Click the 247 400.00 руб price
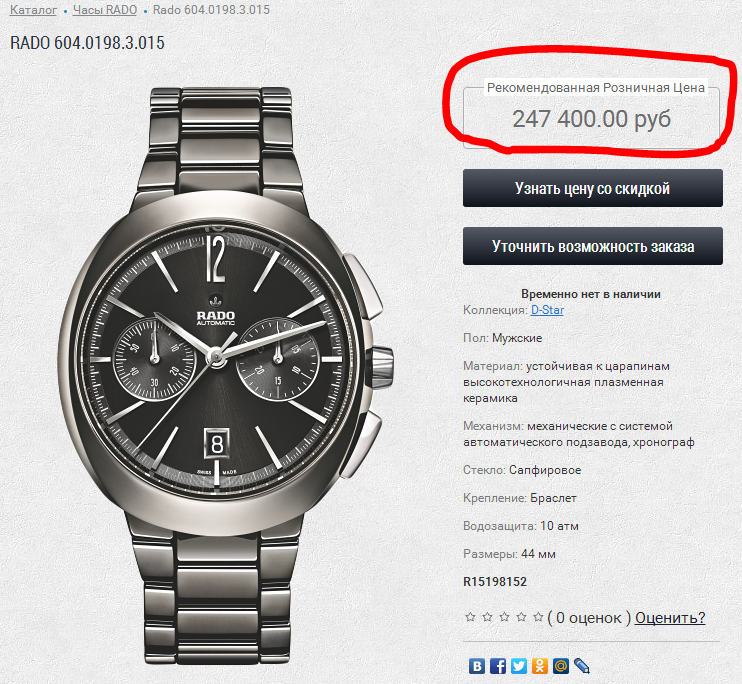742x684 pixels. 591,120
